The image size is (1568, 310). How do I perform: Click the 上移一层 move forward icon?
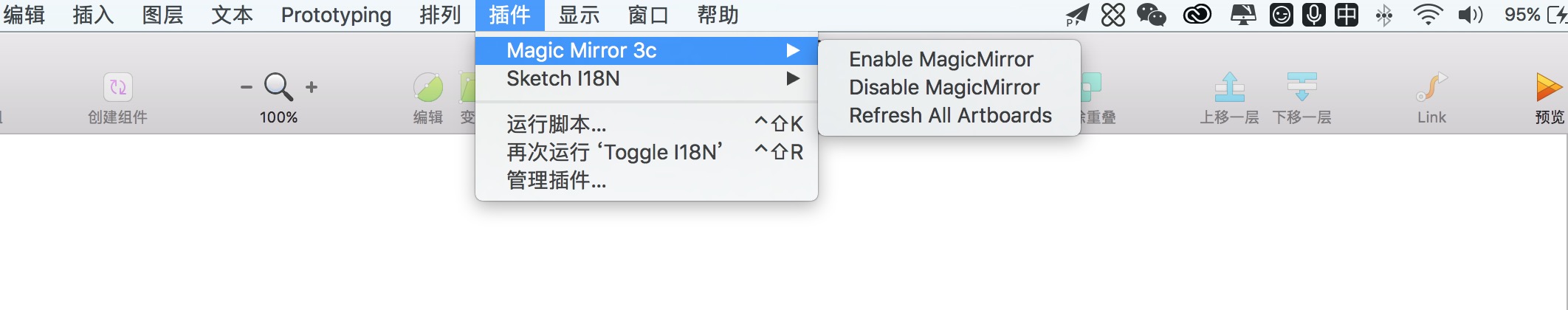(1229, 87)
